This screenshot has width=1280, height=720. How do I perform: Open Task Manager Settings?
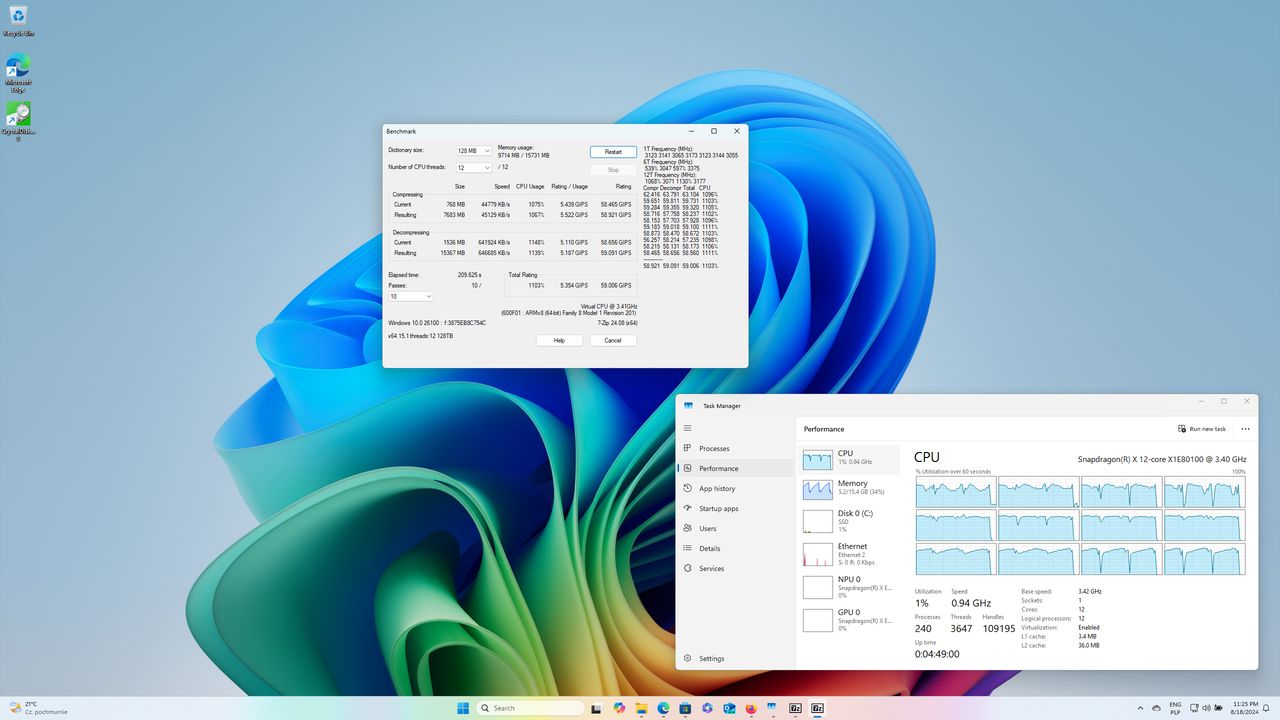pyautogui.click(x=735, y=658)
